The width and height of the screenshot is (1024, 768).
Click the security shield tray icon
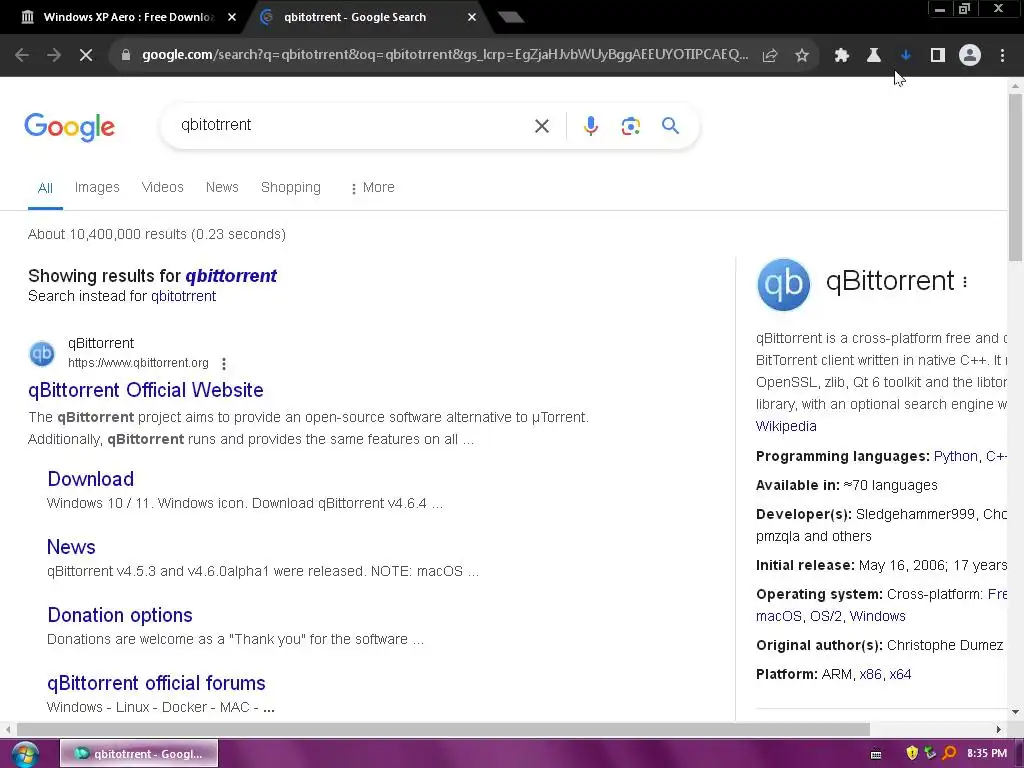pos(912,753)
